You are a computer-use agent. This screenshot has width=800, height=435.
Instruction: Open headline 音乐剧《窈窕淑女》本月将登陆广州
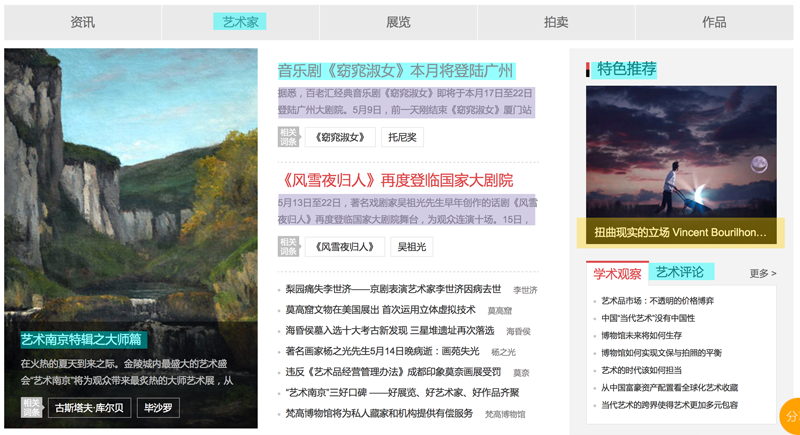tap(396, 71)
